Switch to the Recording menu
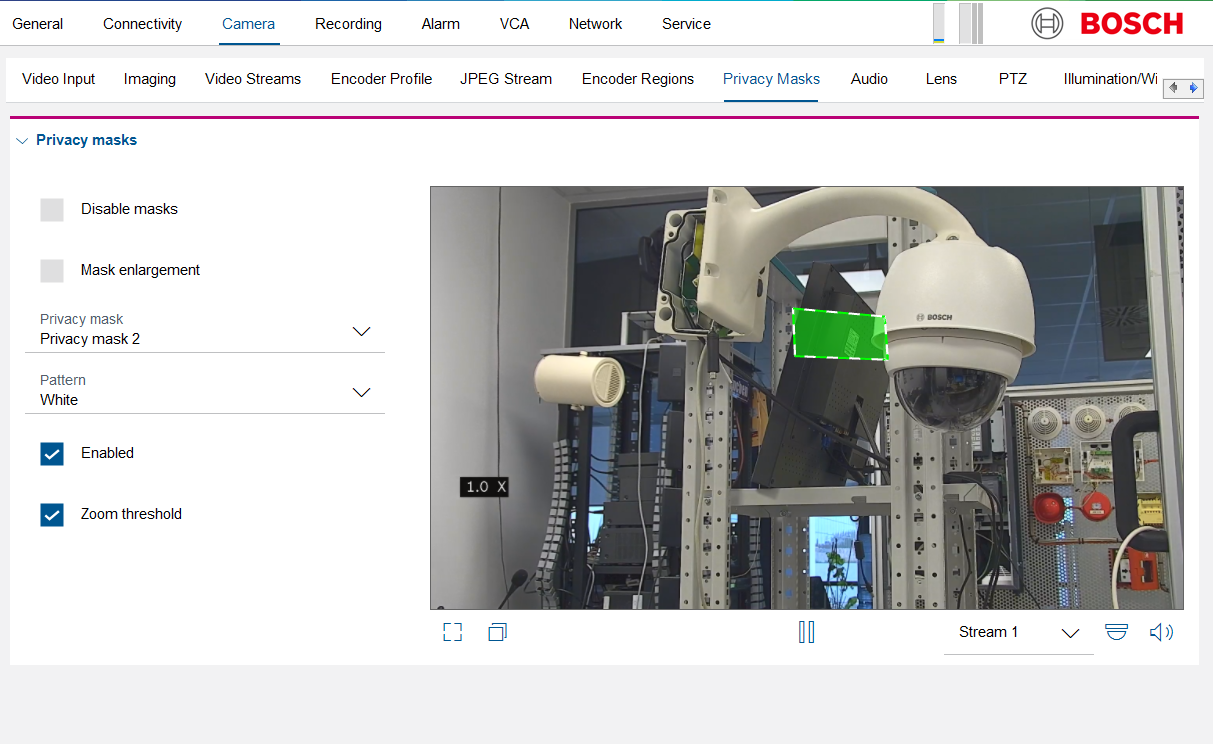 pyautogui.click(x=348, y=24)
